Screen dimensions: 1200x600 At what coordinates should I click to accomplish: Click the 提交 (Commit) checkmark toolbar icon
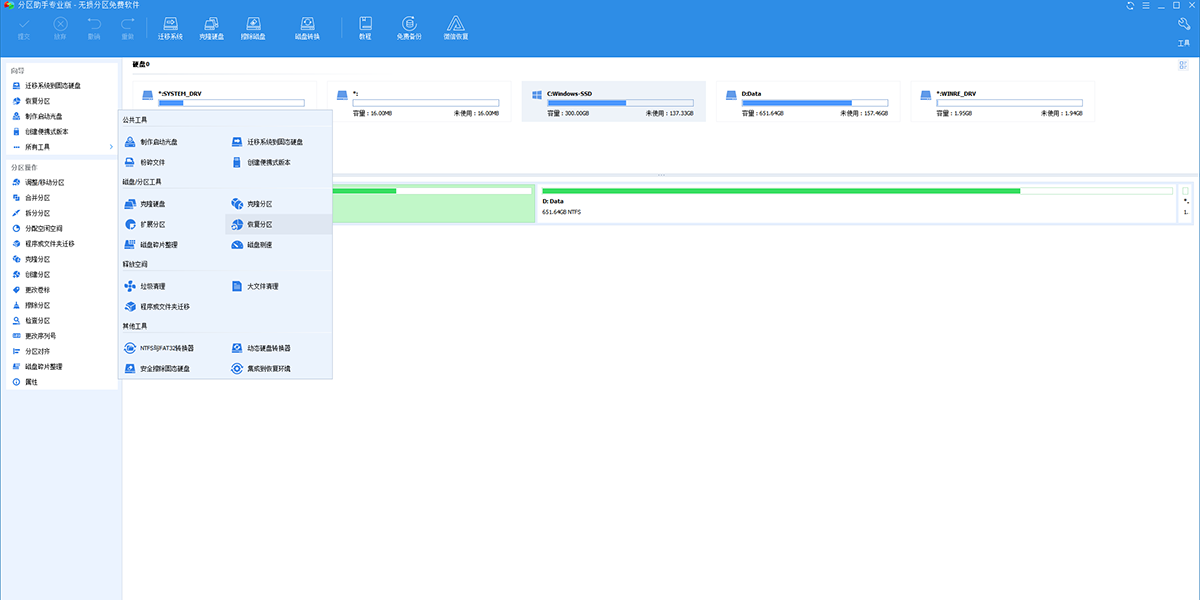tap(23, 28)
